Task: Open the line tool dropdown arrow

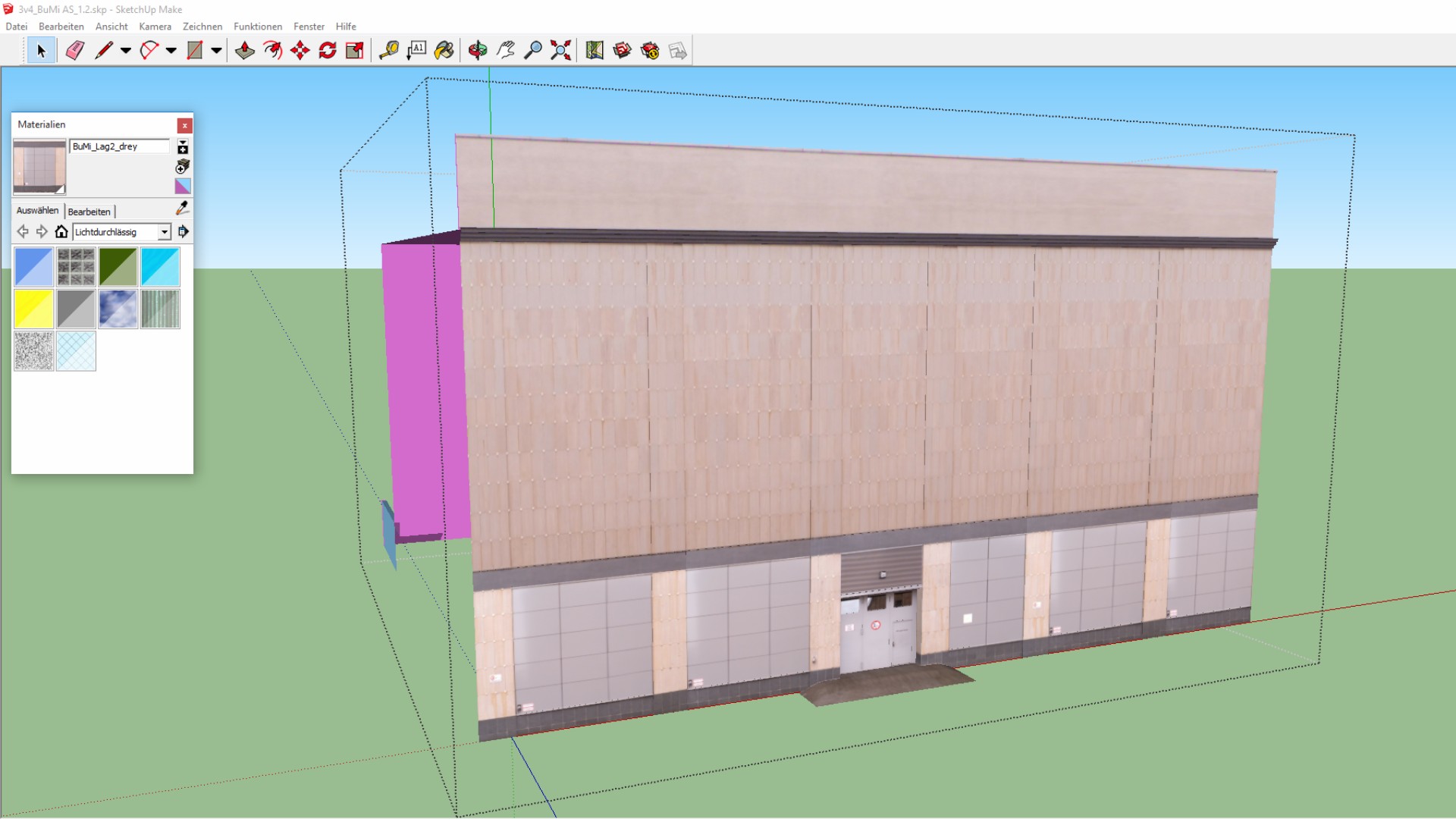Action: pos(126,51)
